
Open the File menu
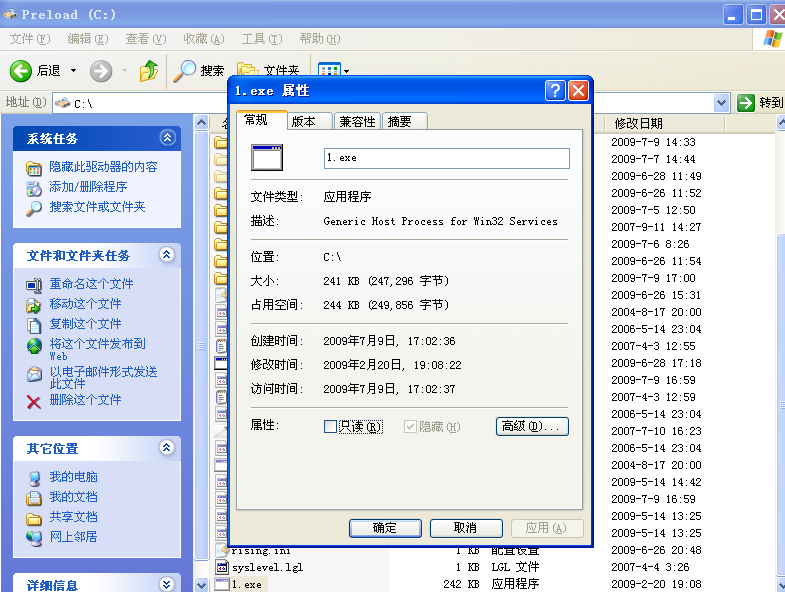30,39
